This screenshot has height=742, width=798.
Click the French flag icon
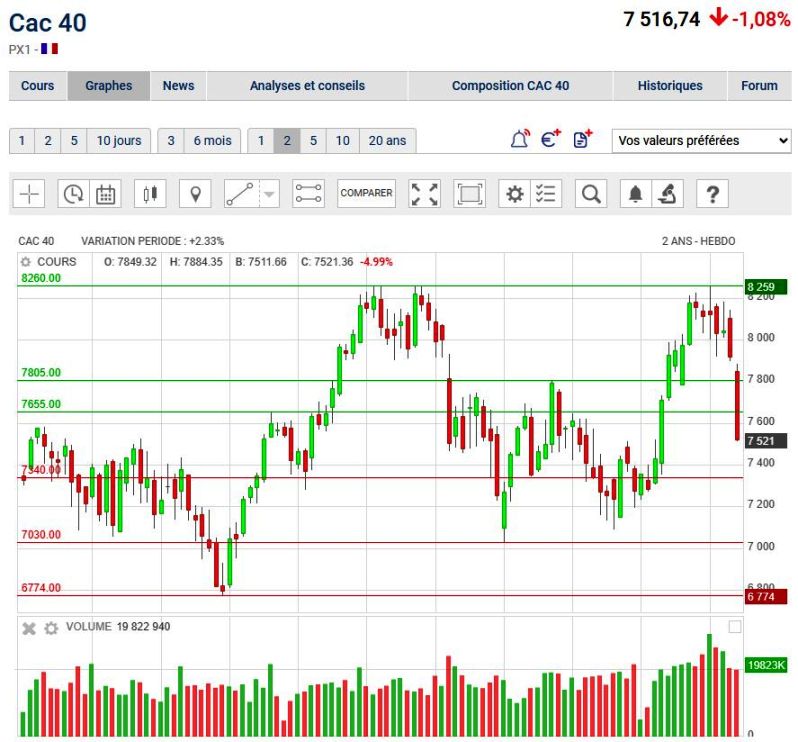click(49, 49)
